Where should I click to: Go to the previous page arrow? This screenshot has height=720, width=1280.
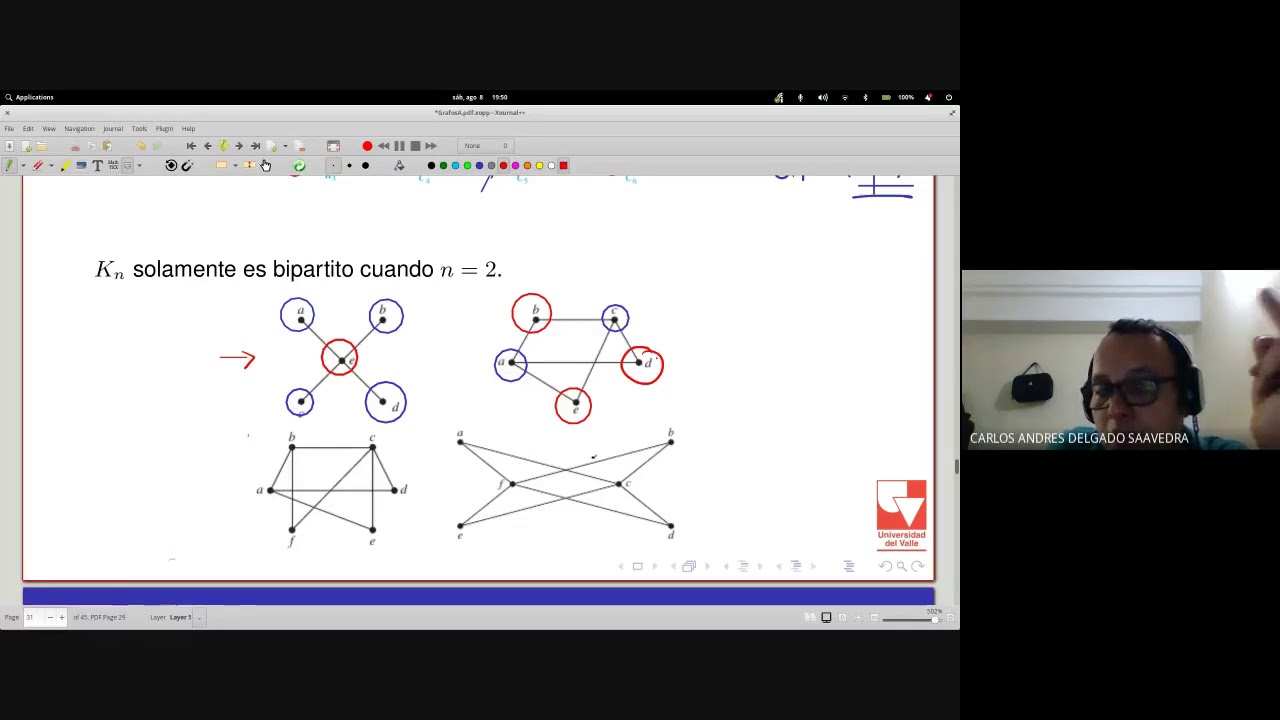pos(207,146)
